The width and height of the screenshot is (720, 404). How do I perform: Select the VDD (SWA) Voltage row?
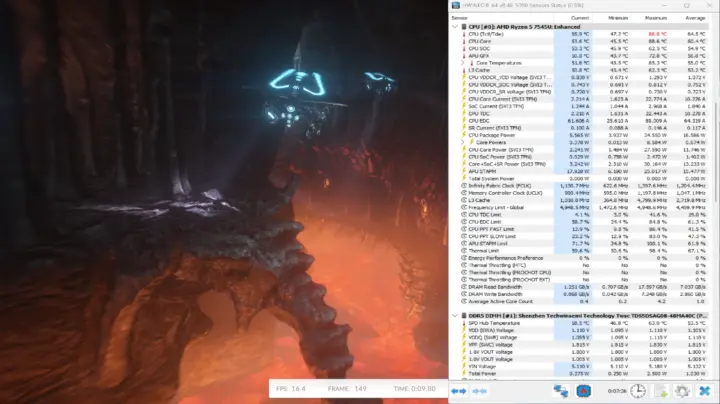(579, 331)
